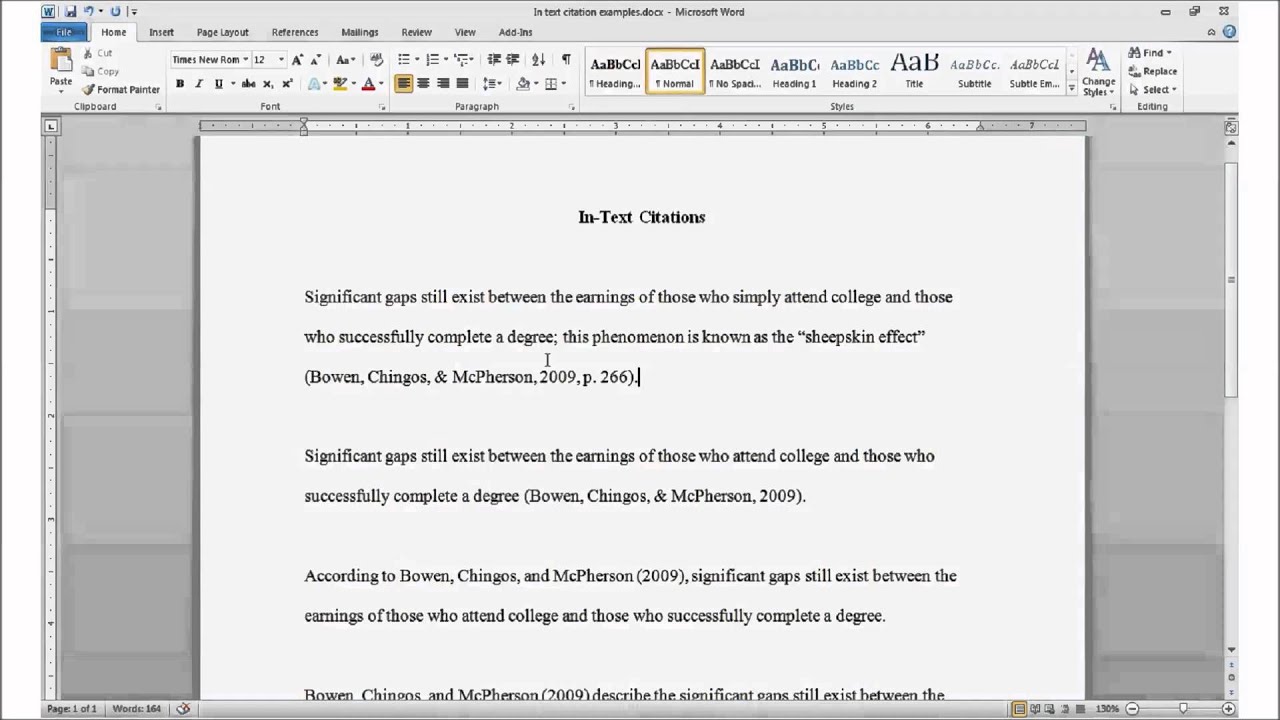Viewport: 1280px width, 720px height.
Task: Click the zoom slider handle
Action: click(x=1183, y=709)
